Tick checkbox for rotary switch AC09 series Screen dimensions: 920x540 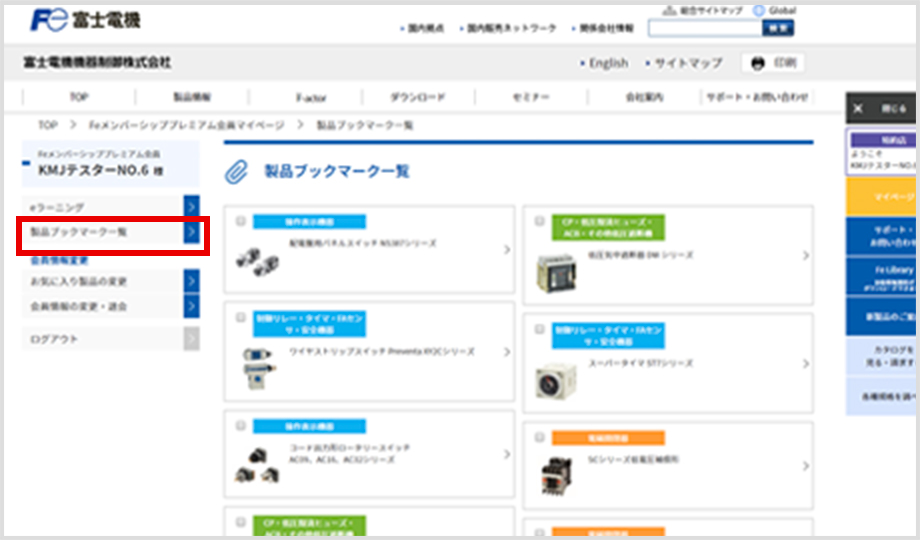click(241, 426)
